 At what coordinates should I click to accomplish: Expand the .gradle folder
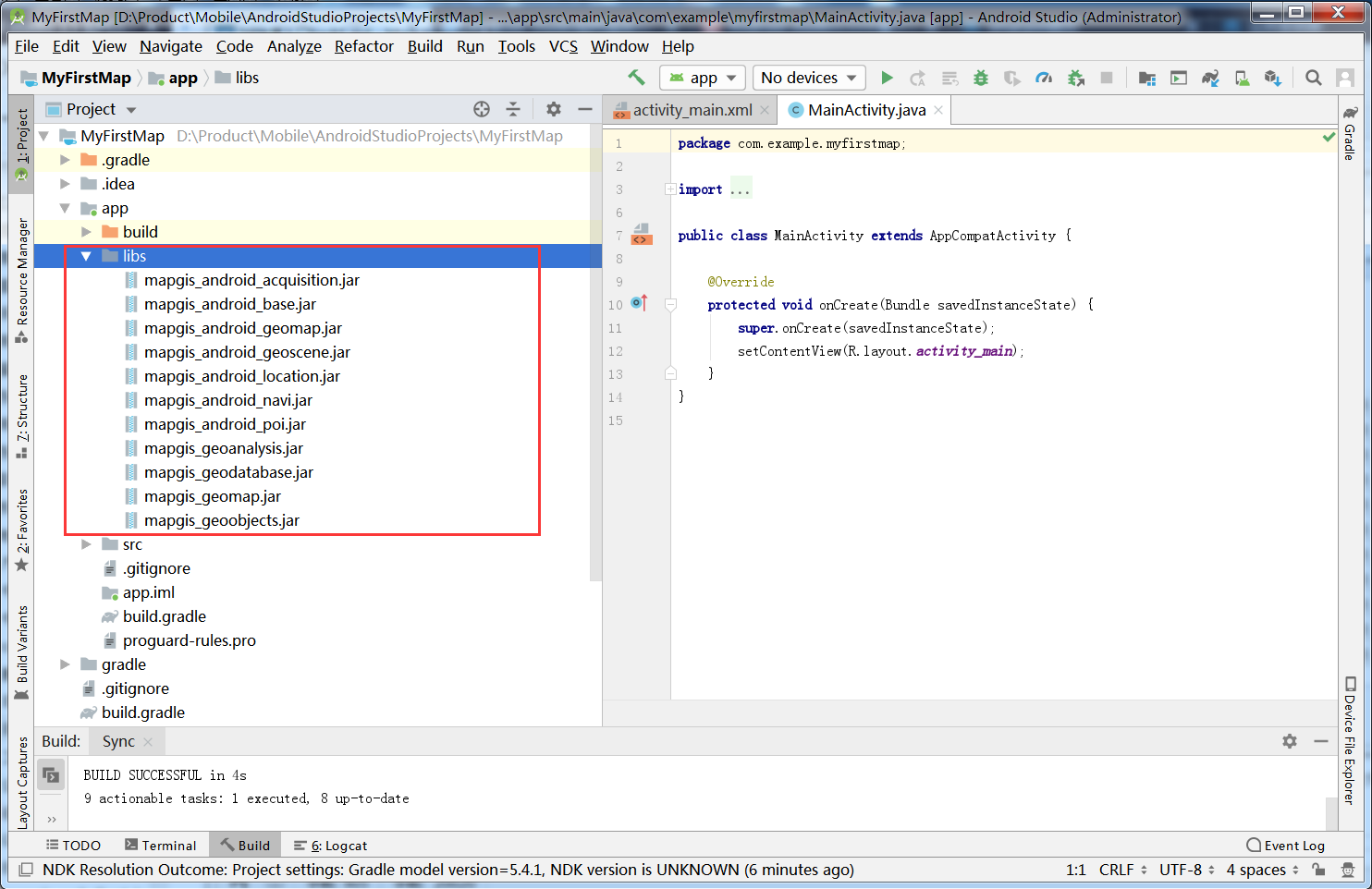[65, 160]
